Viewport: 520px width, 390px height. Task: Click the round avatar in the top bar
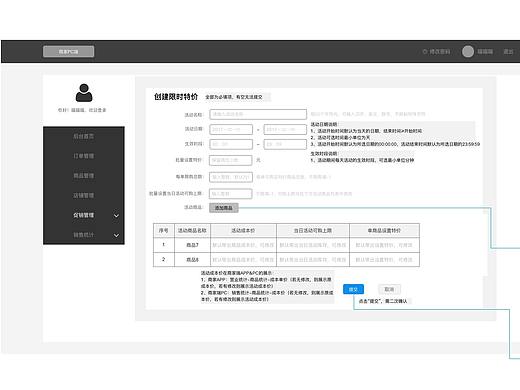(468, 51)
